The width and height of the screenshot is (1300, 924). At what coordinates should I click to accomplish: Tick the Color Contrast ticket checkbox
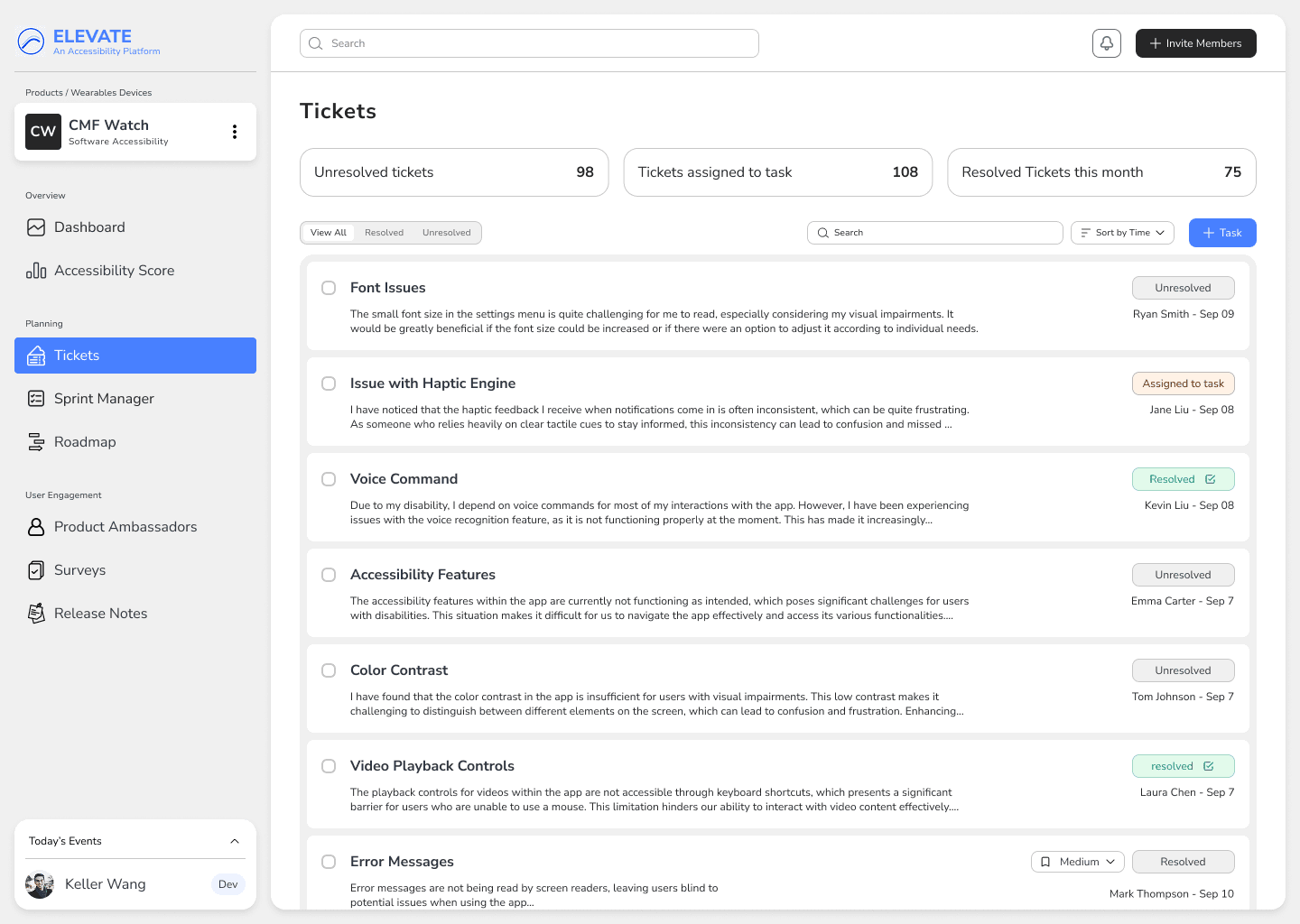coord(329,670)
